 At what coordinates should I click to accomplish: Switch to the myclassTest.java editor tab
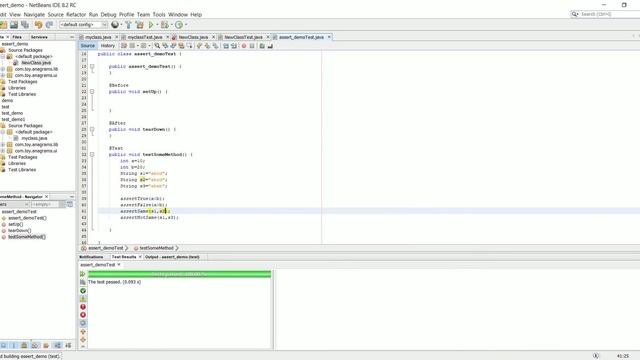tap(144, 37)
